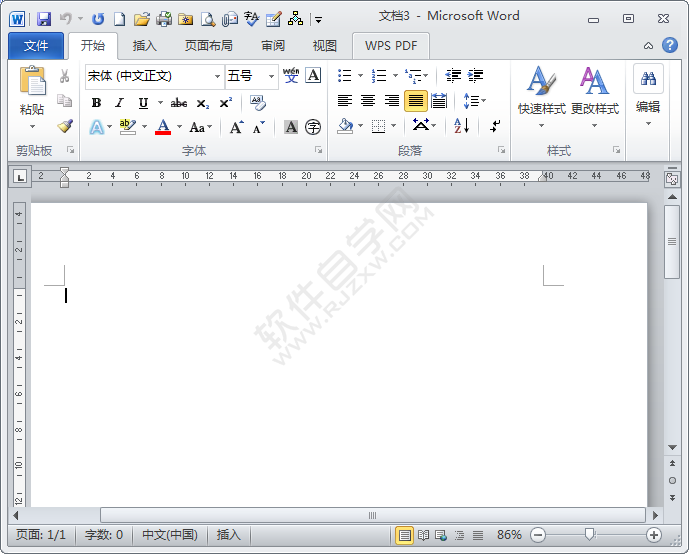This screenshot has height=554, width=689.
Task: Click the Redo repeat icon
Action: 98,19
